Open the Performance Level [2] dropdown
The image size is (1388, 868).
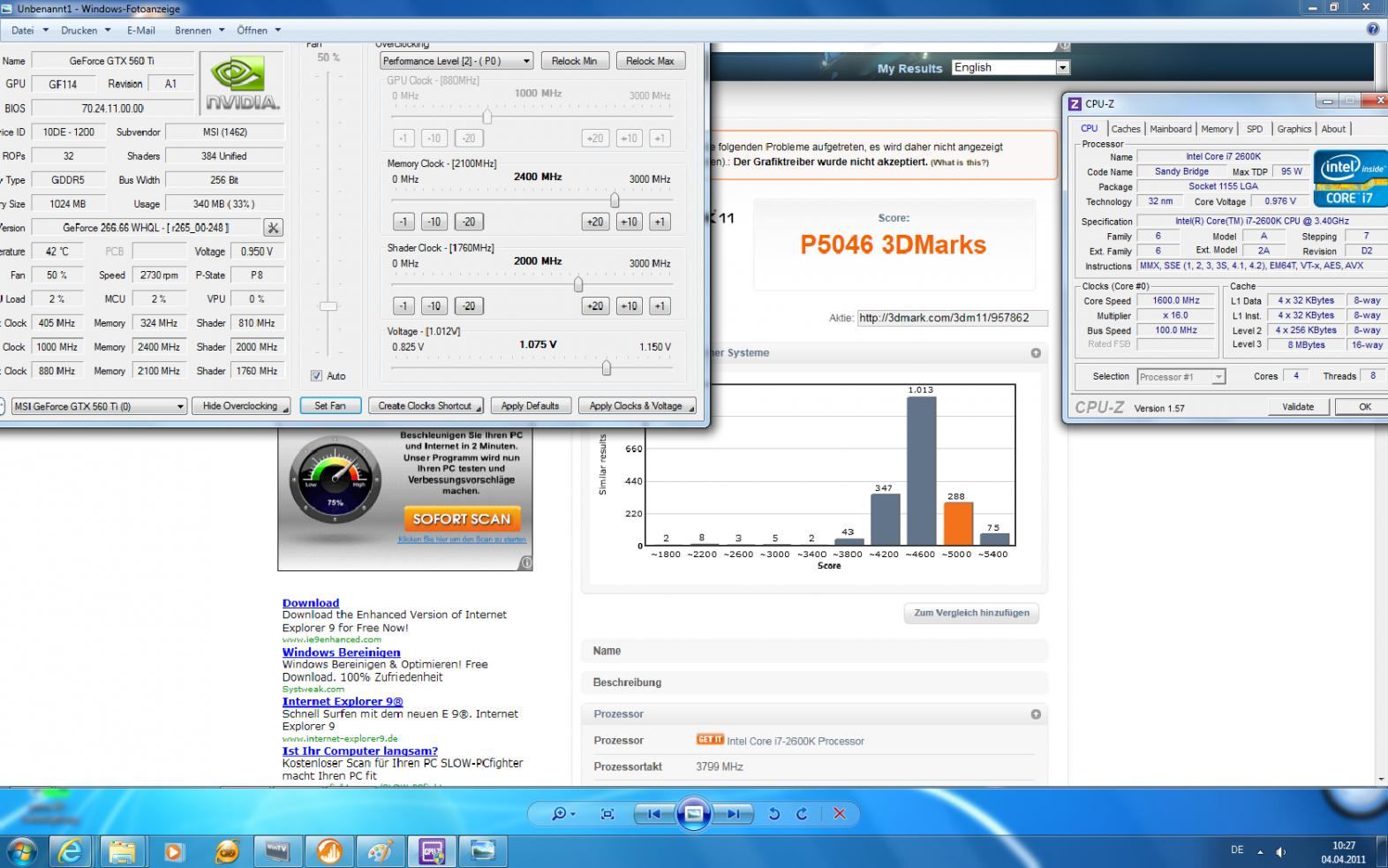(x=456, y=61)
